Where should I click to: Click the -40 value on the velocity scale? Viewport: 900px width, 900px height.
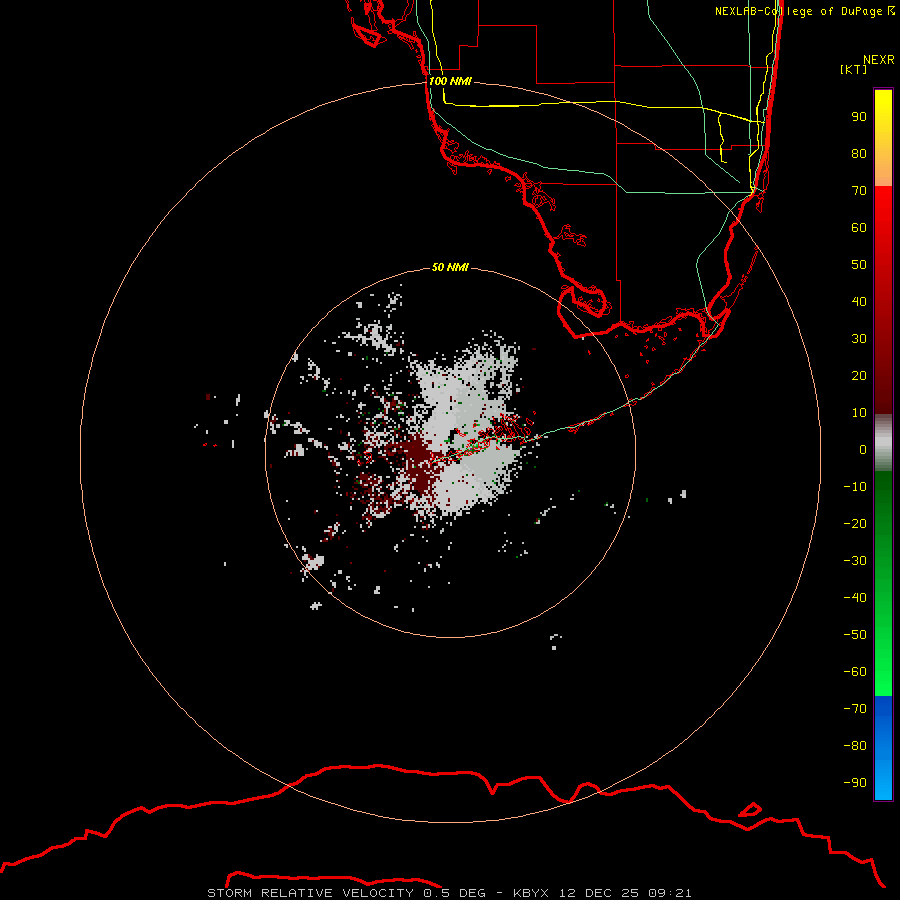(x=855, y=598)
